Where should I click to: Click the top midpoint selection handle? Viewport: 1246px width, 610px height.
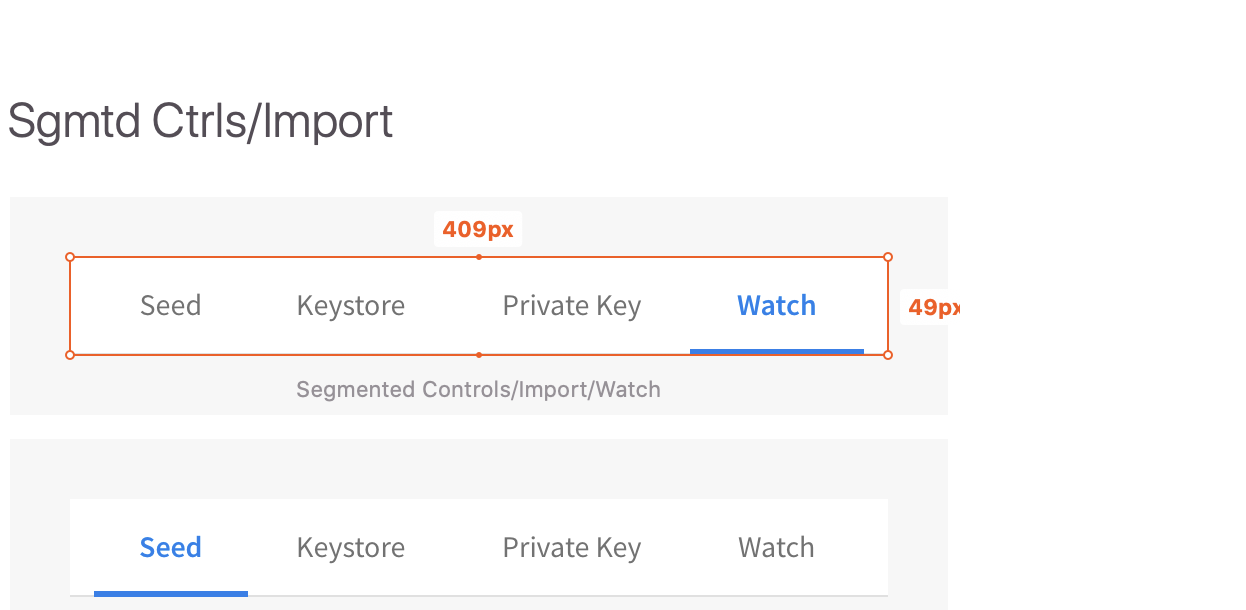pos(478,256)
